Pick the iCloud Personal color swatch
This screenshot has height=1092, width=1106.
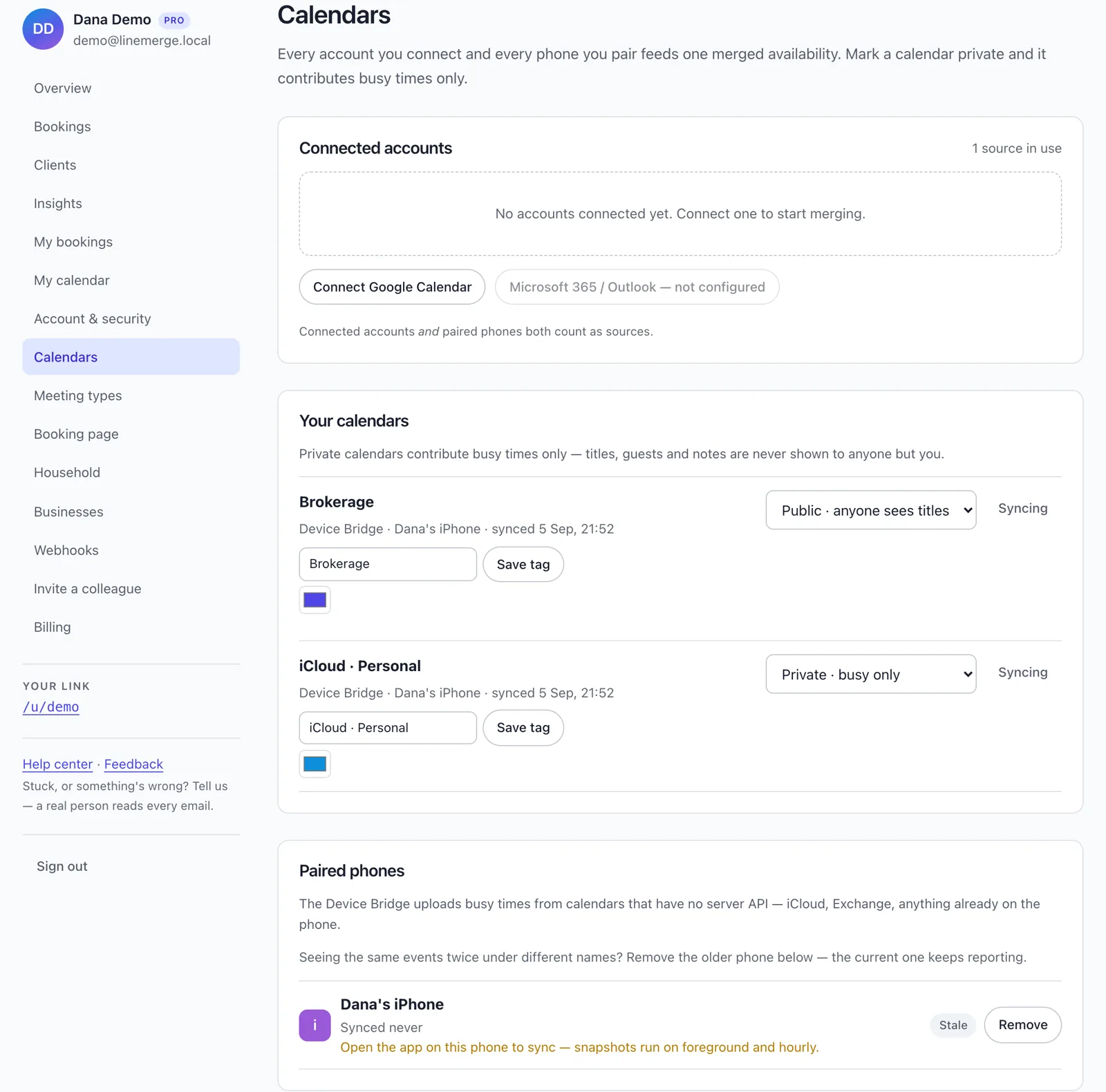coord(315,764)
